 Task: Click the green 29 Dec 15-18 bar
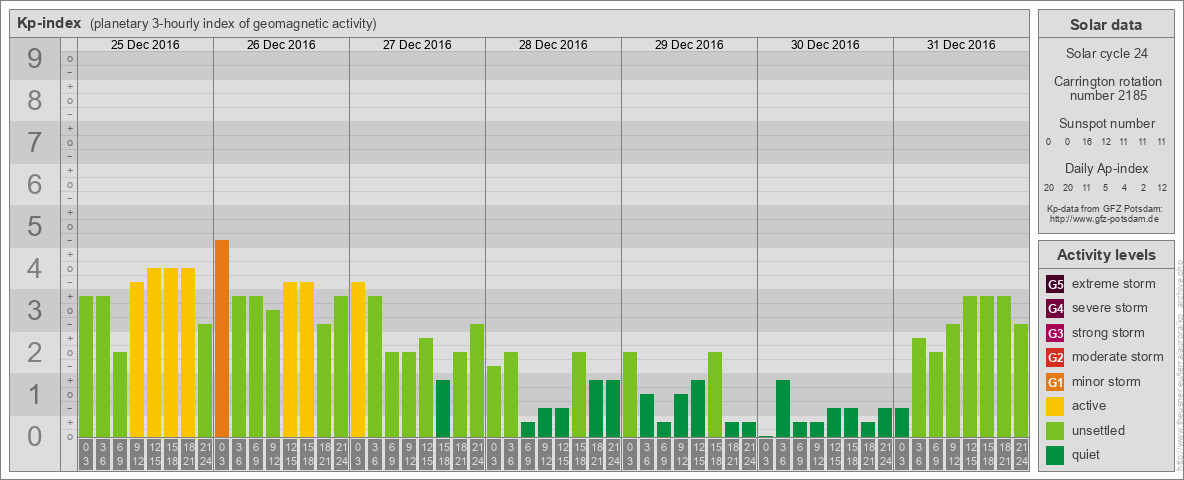click(715, 395)
